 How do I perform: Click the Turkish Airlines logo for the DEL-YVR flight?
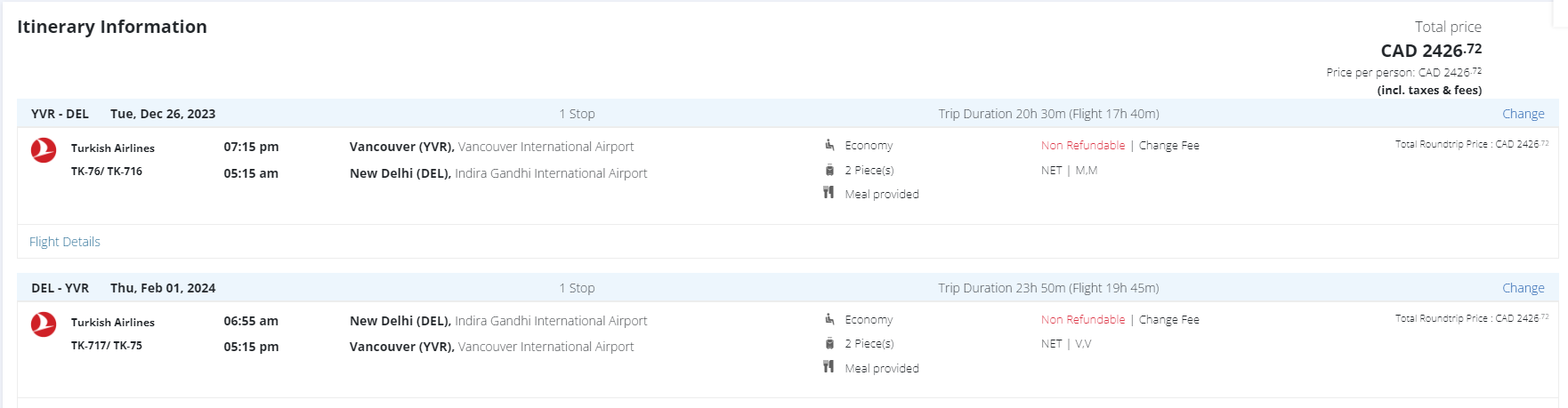pyautogui.click(x=44, y=324)
